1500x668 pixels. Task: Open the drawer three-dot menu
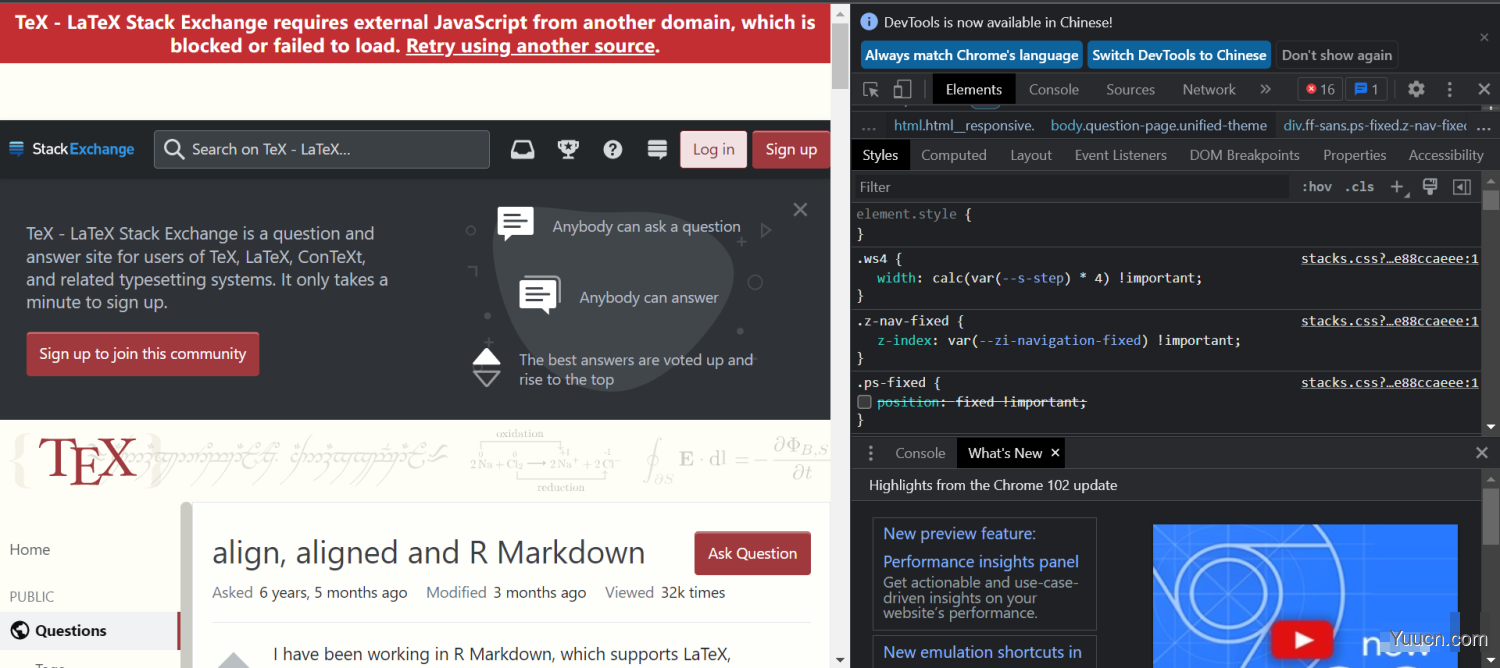[871, 453]
